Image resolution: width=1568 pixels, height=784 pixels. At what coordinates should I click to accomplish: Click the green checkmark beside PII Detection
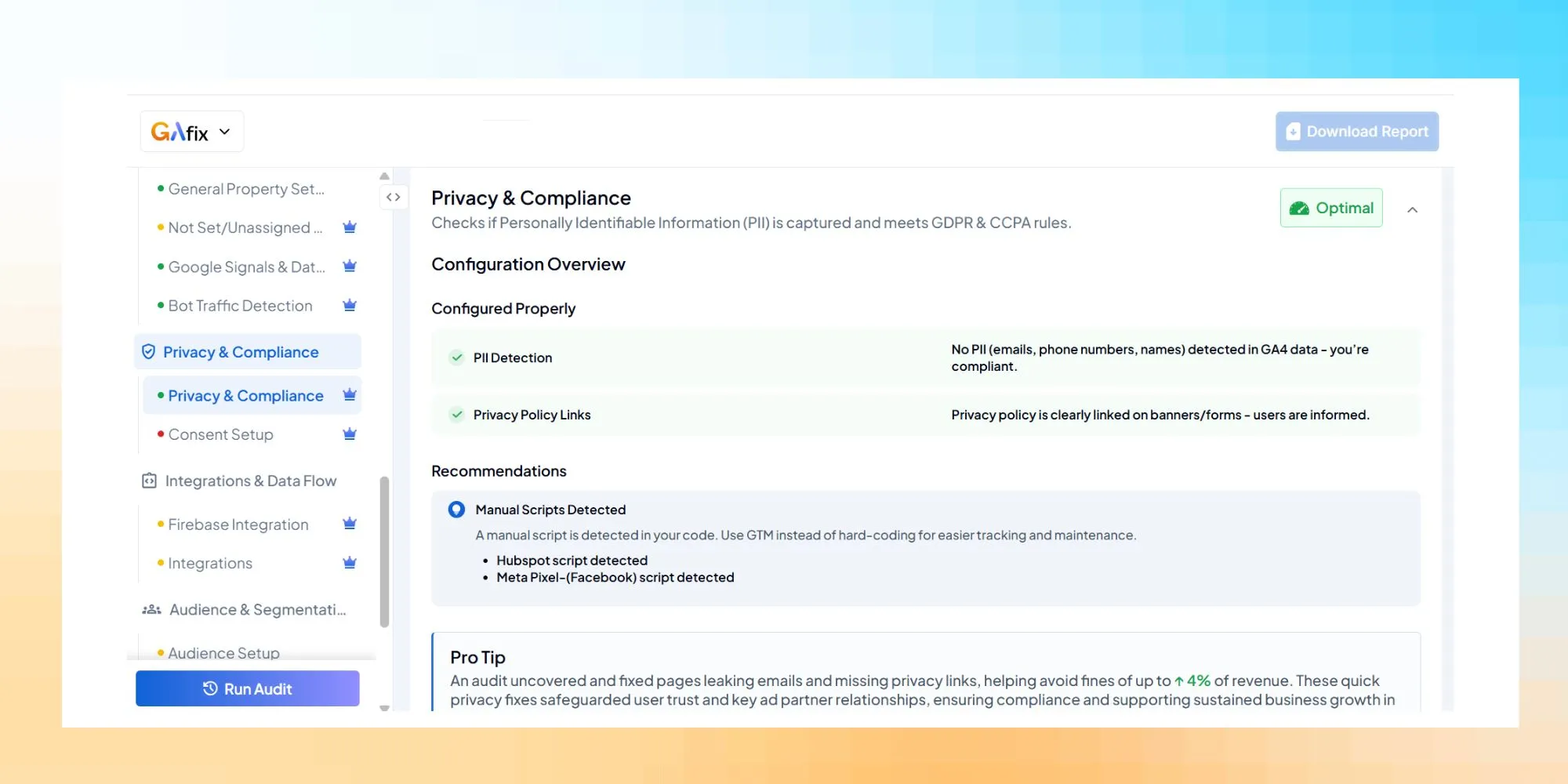click(457, 358)
